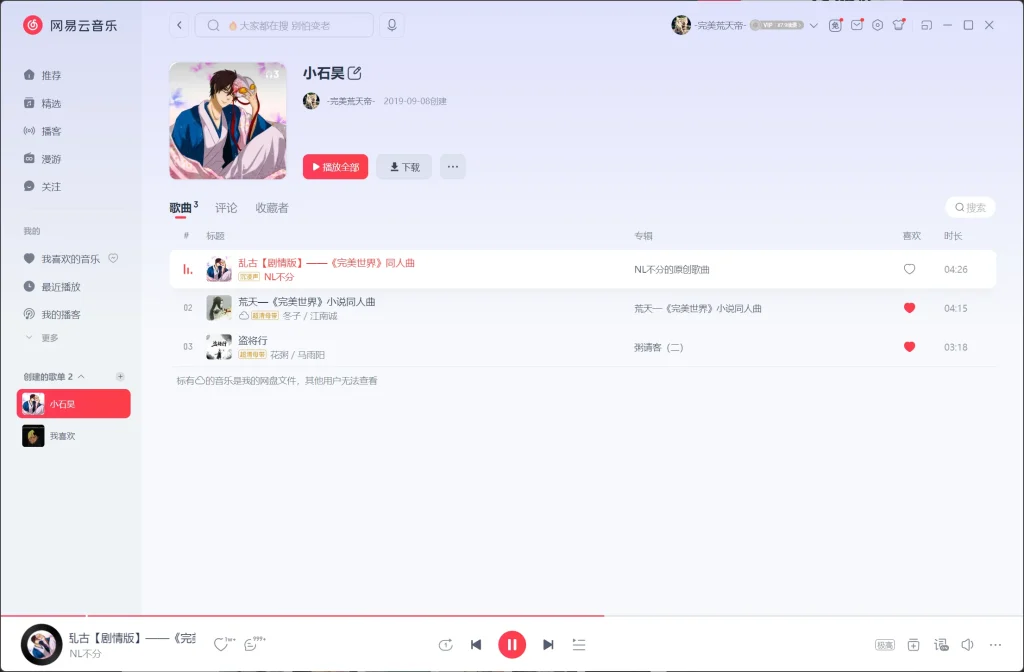
Task: Click the 播放全部 play all button
Action: (x=334, y=167)
